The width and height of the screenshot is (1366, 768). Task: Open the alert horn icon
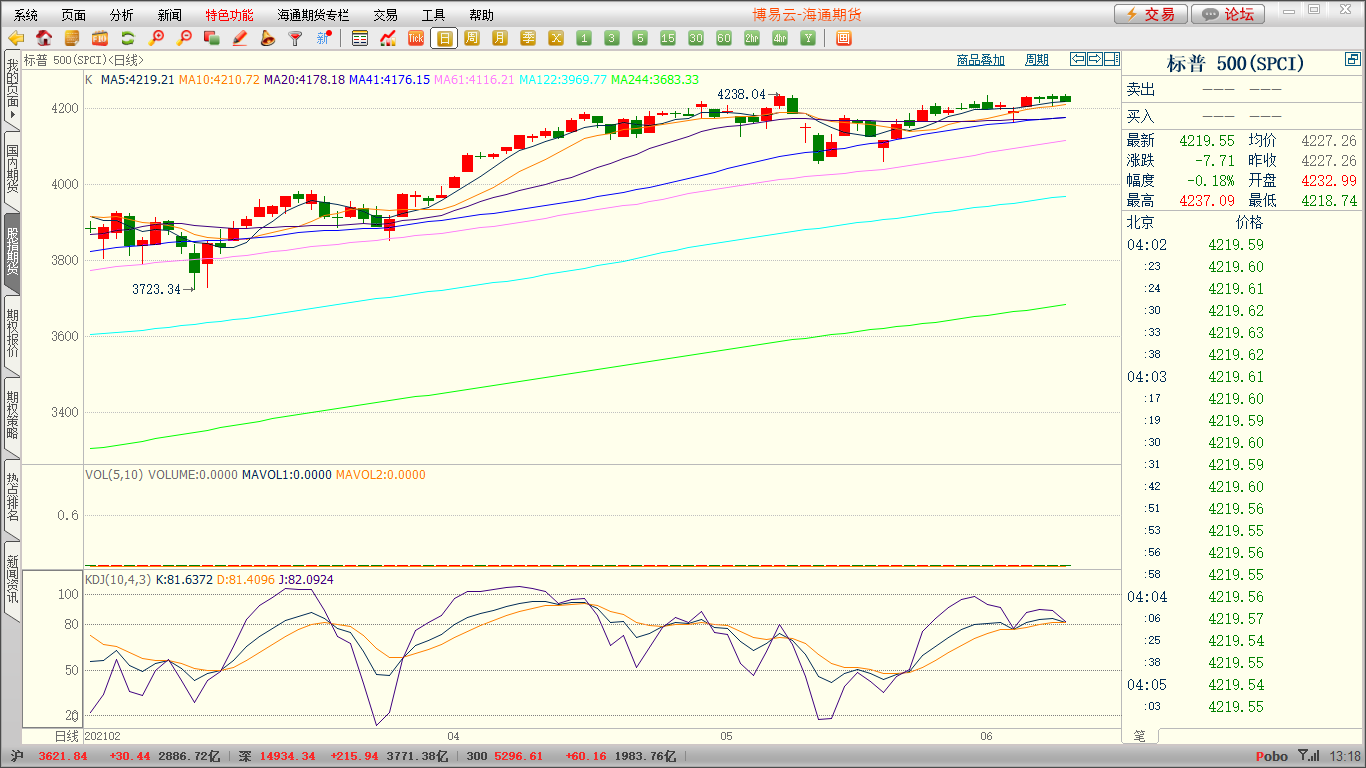(x=268, y=38)
